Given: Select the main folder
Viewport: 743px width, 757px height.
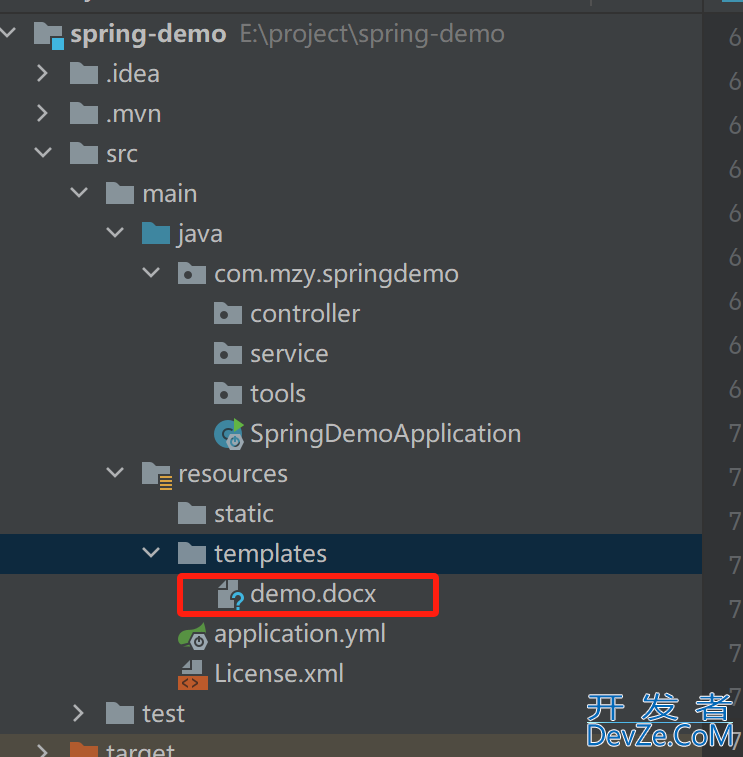Looking at the screenshot, I should [x=169, y=194].
